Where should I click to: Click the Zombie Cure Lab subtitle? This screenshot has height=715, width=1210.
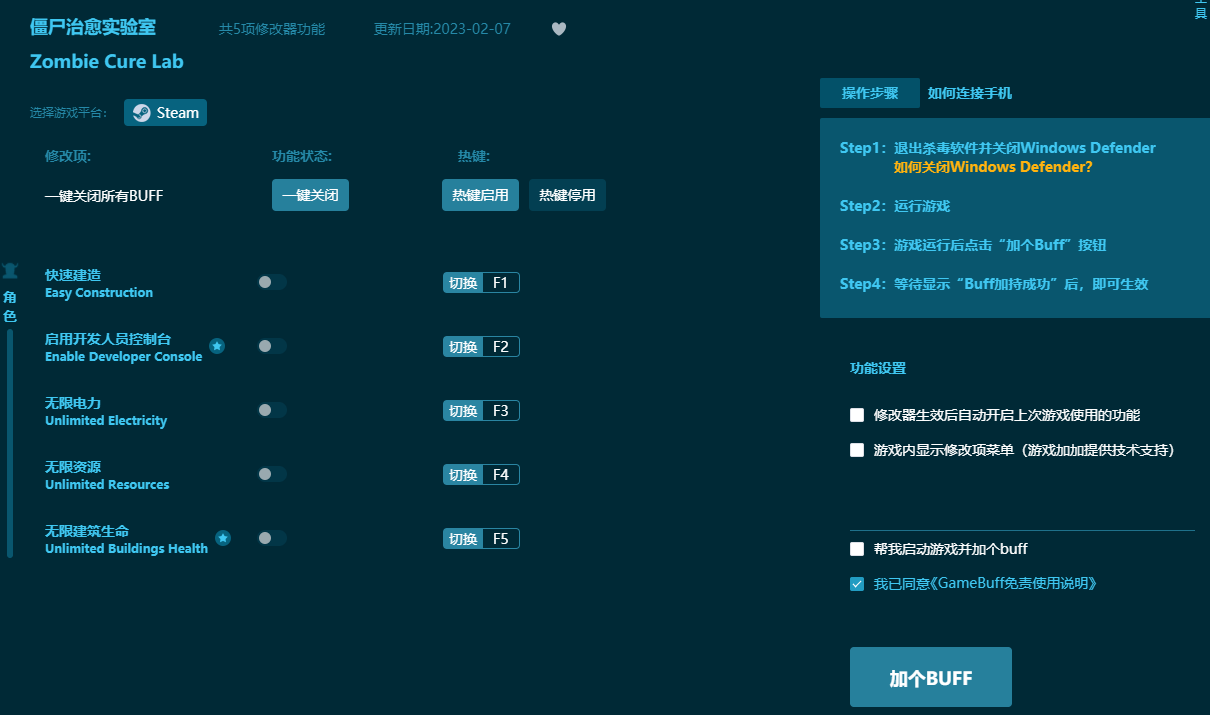[107, 61]
